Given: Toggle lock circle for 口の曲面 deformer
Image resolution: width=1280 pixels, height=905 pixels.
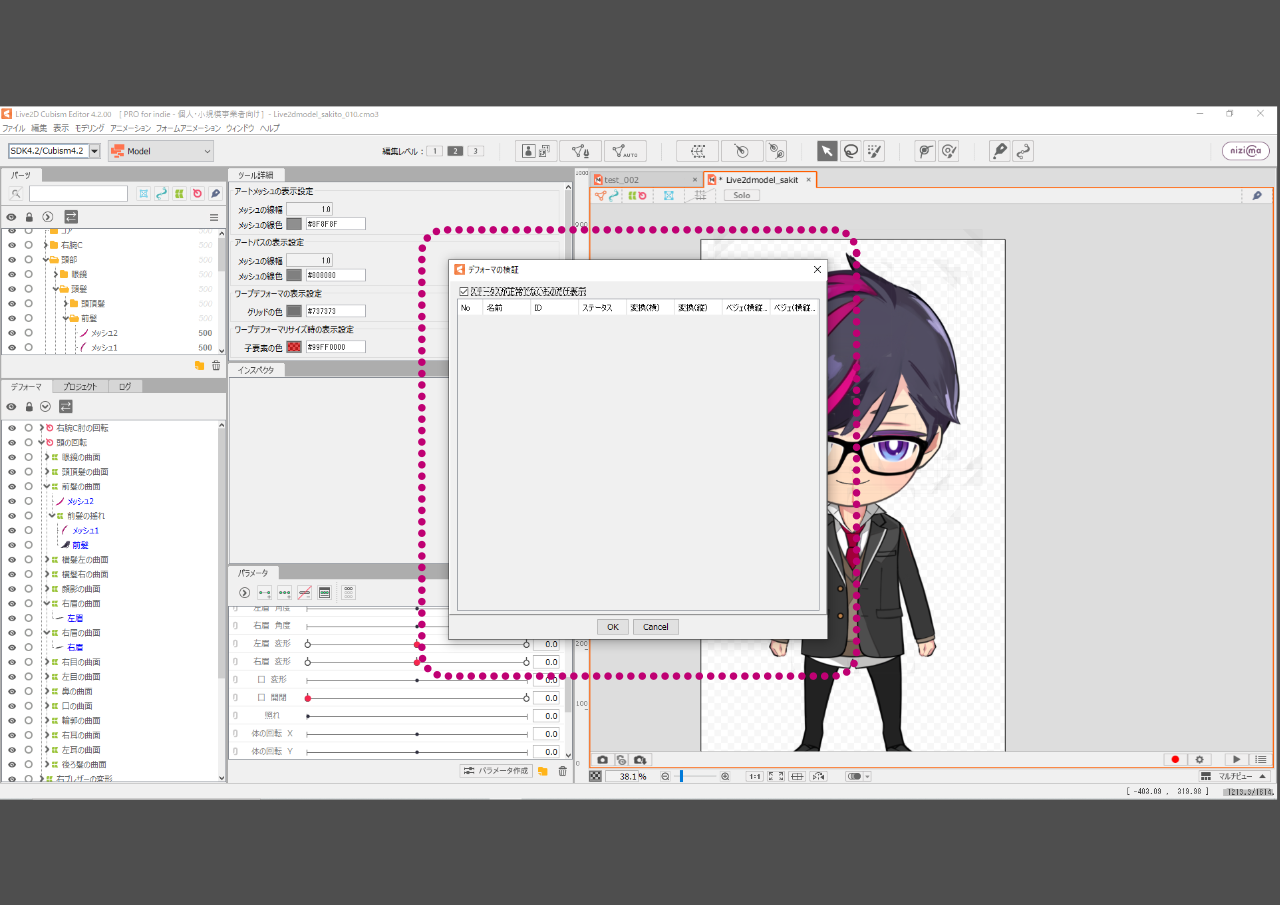Looking at the screenshot, I should pos(28,706).
